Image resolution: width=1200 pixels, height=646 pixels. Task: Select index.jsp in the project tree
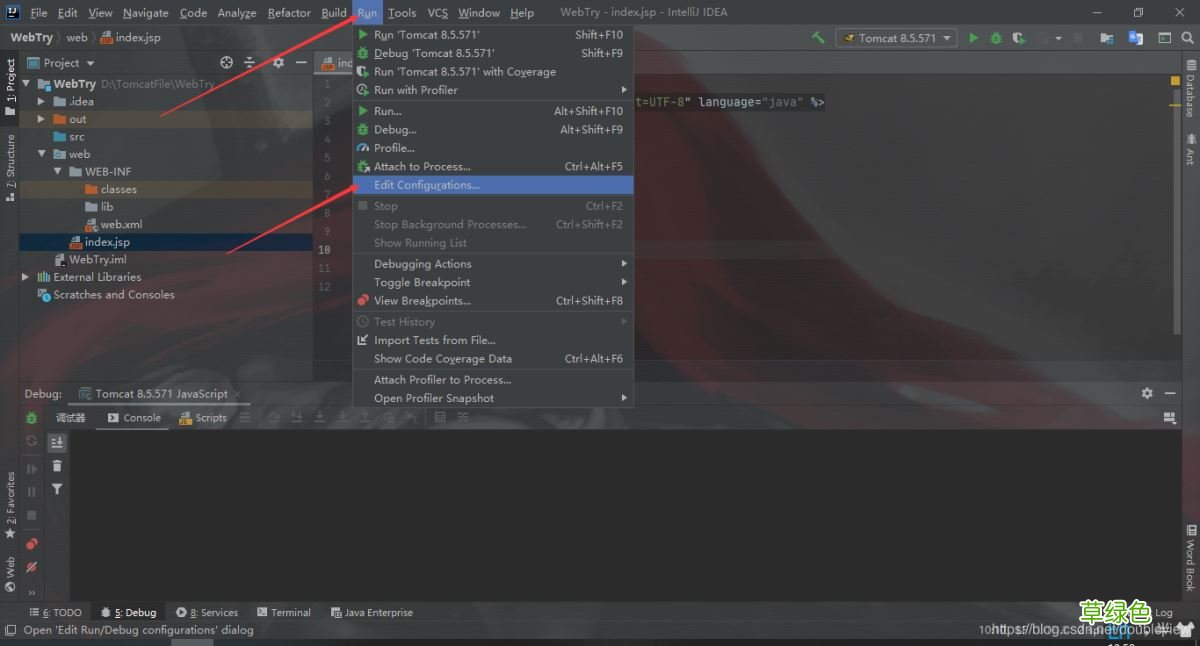(x=107, y=242)
